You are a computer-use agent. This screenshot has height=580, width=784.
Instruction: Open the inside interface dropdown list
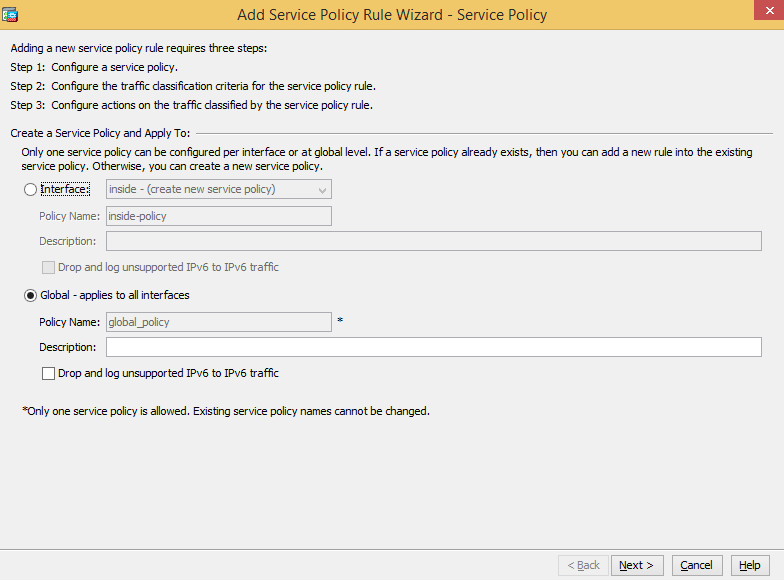(219, 189)
